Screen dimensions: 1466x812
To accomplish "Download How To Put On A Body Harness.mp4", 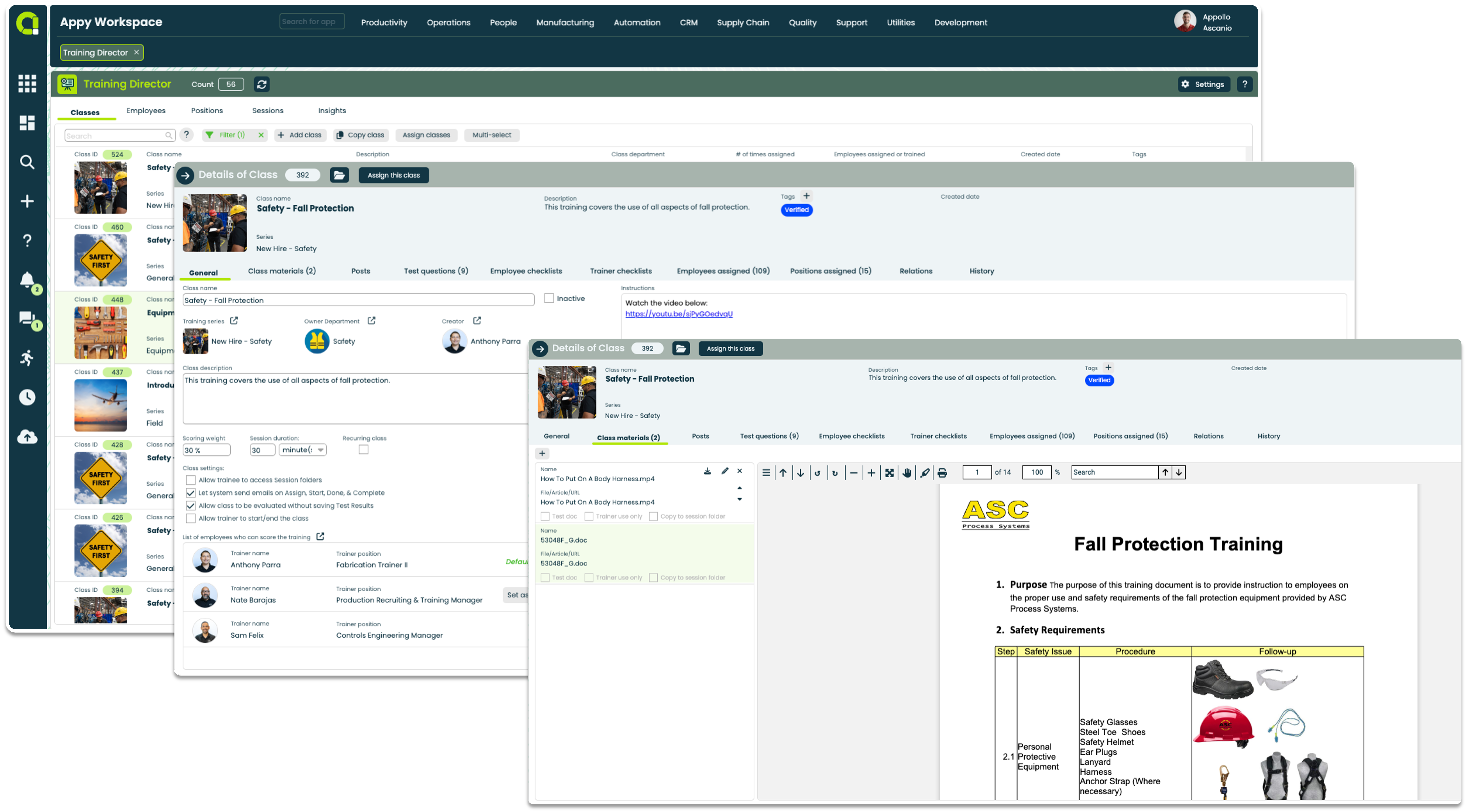I will tap(707, 471).
